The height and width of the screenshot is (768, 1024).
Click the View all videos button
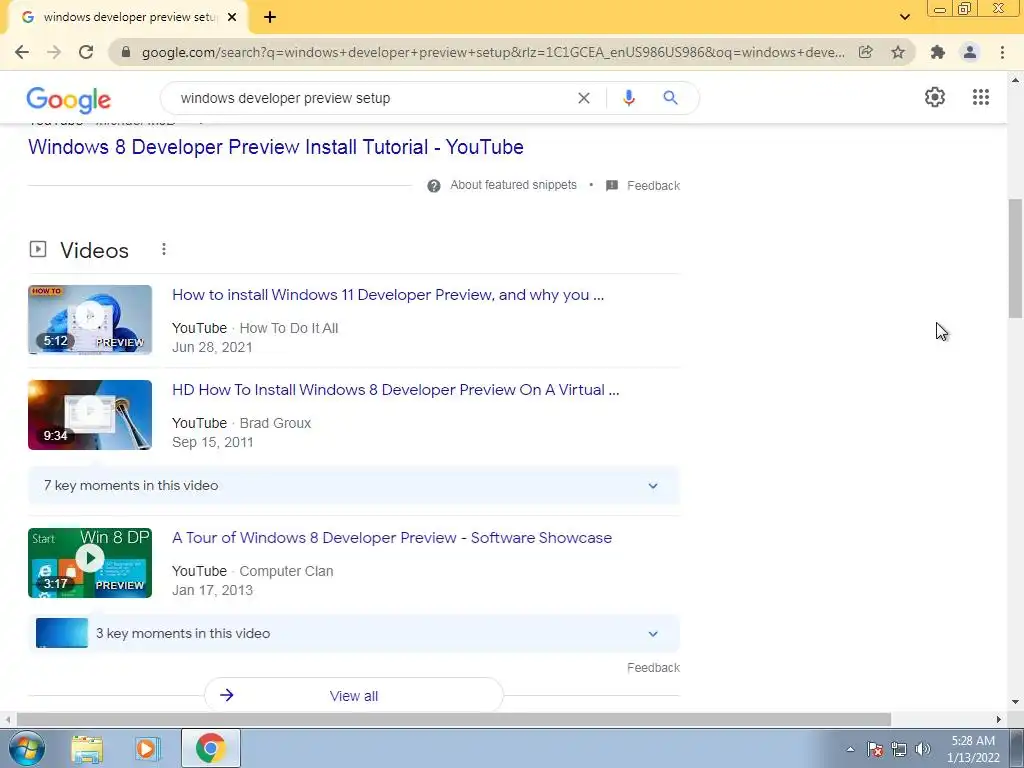(353, 696)
